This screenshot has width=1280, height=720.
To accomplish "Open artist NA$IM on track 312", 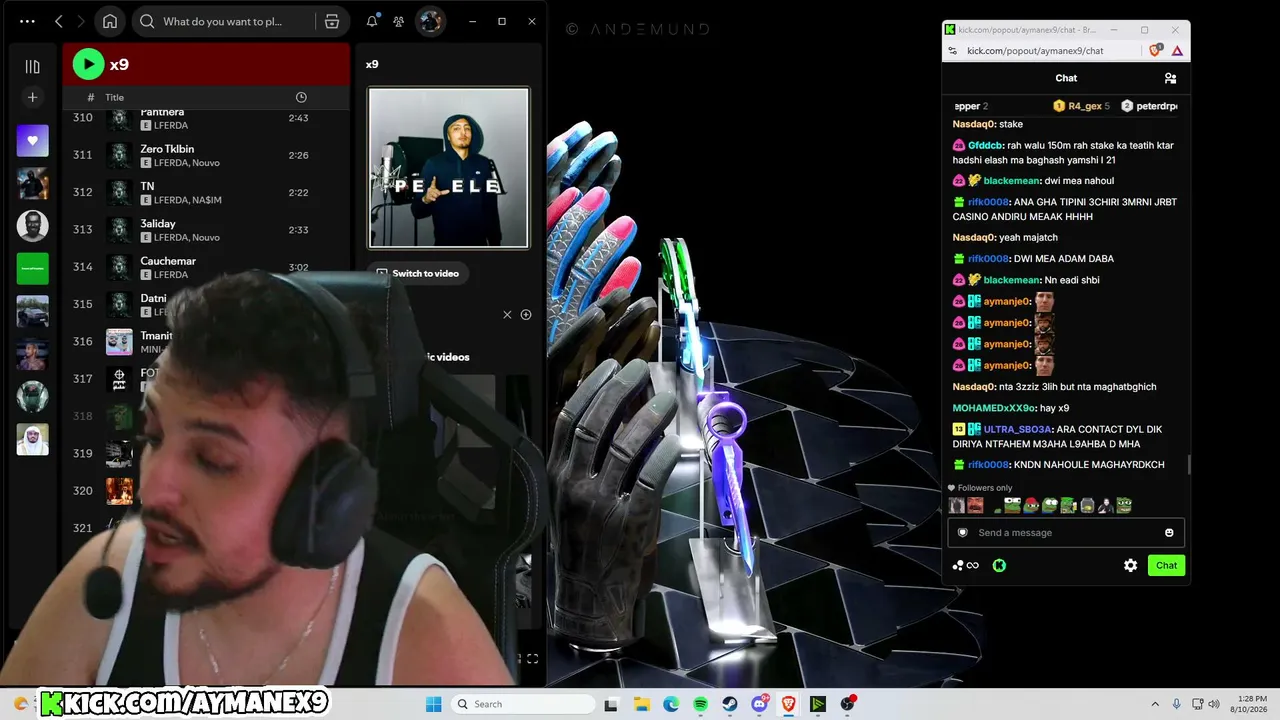I will (x=208, y=200).
